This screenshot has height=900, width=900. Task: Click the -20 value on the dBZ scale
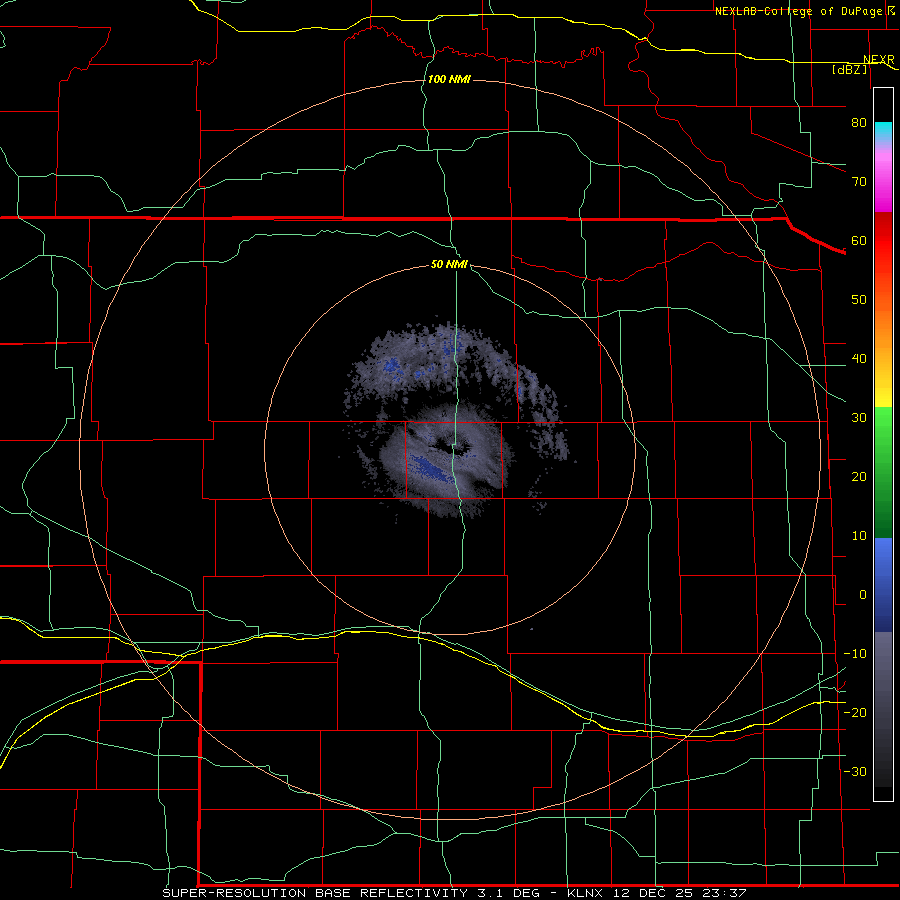pos(855,712)
